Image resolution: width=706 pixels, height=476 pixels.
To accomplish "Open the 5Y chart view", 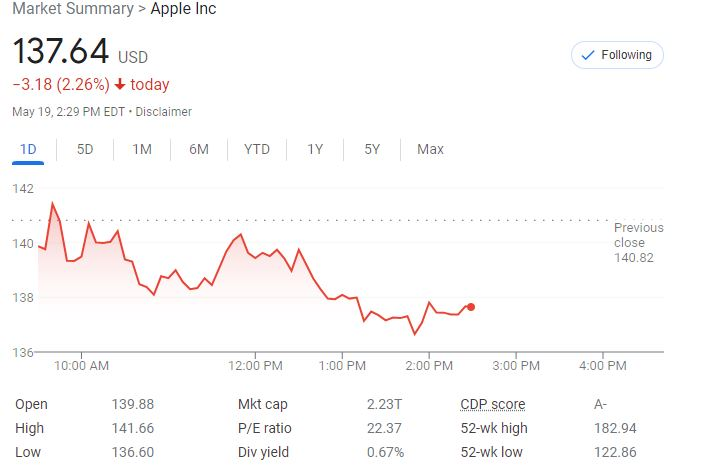I will pyautogui.click(x=372, y=150).
